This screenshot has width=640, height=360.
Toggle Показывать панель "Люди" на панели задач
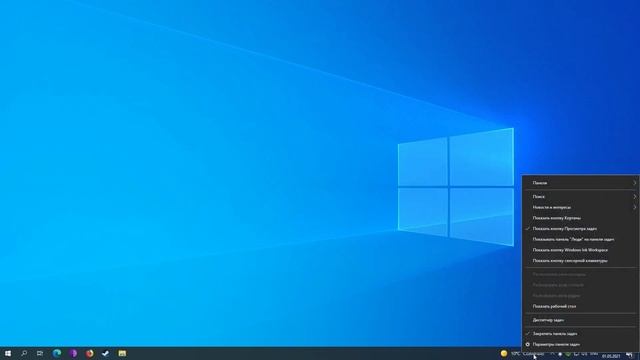[580, 240]
